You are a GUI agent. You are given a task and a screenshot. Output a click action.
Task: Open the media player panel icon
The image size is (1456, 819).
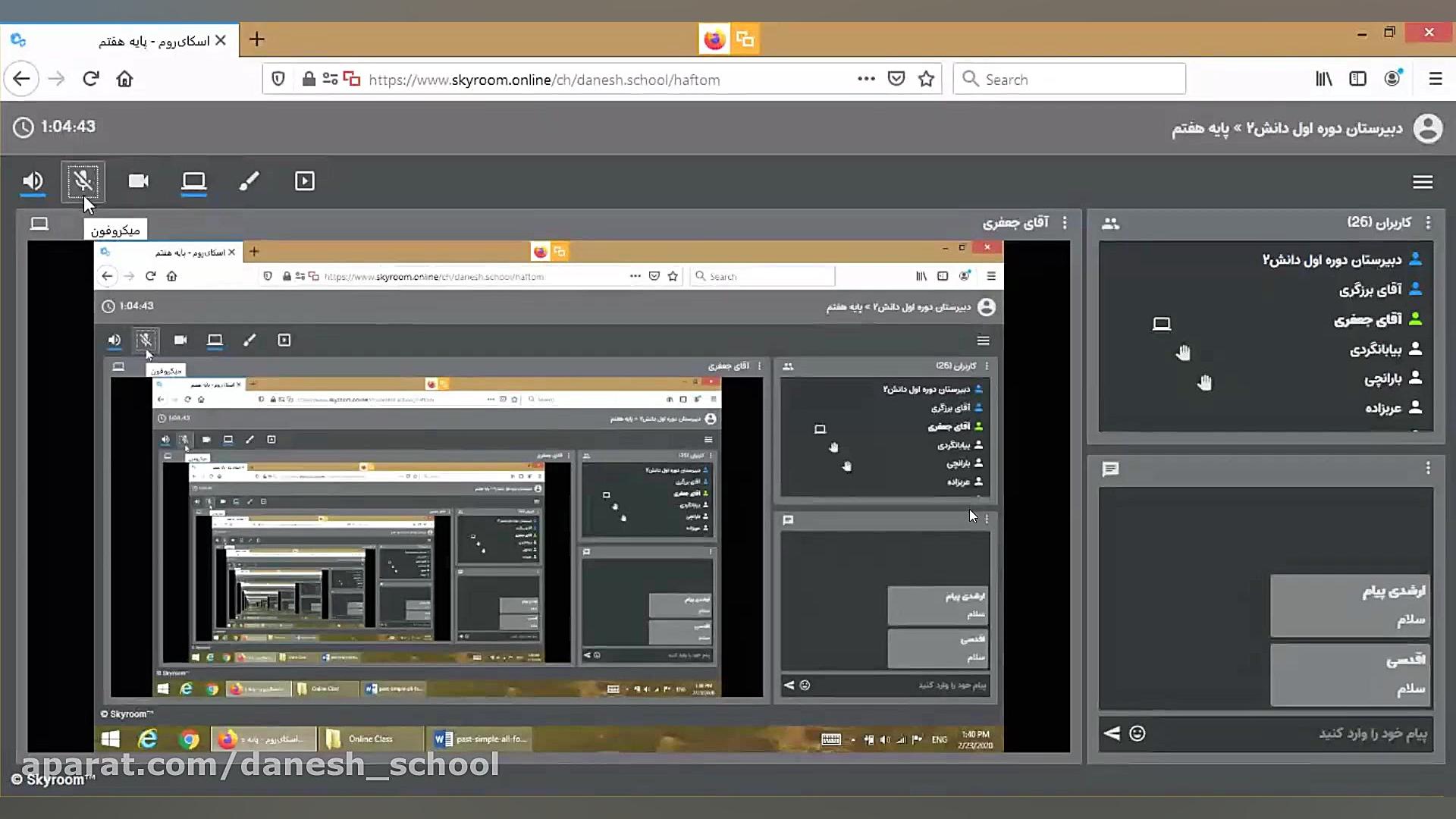[x=304, y=181]
